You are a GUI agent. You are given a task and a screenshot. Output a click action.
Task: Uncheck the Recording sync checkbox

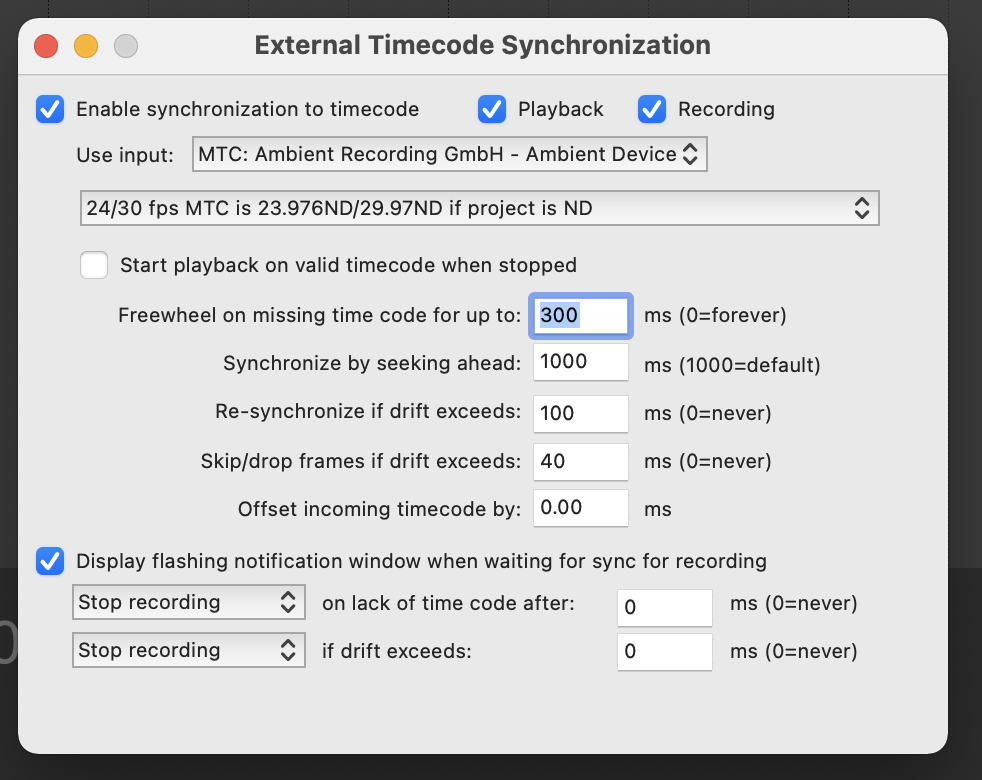(x=652, y=109)
